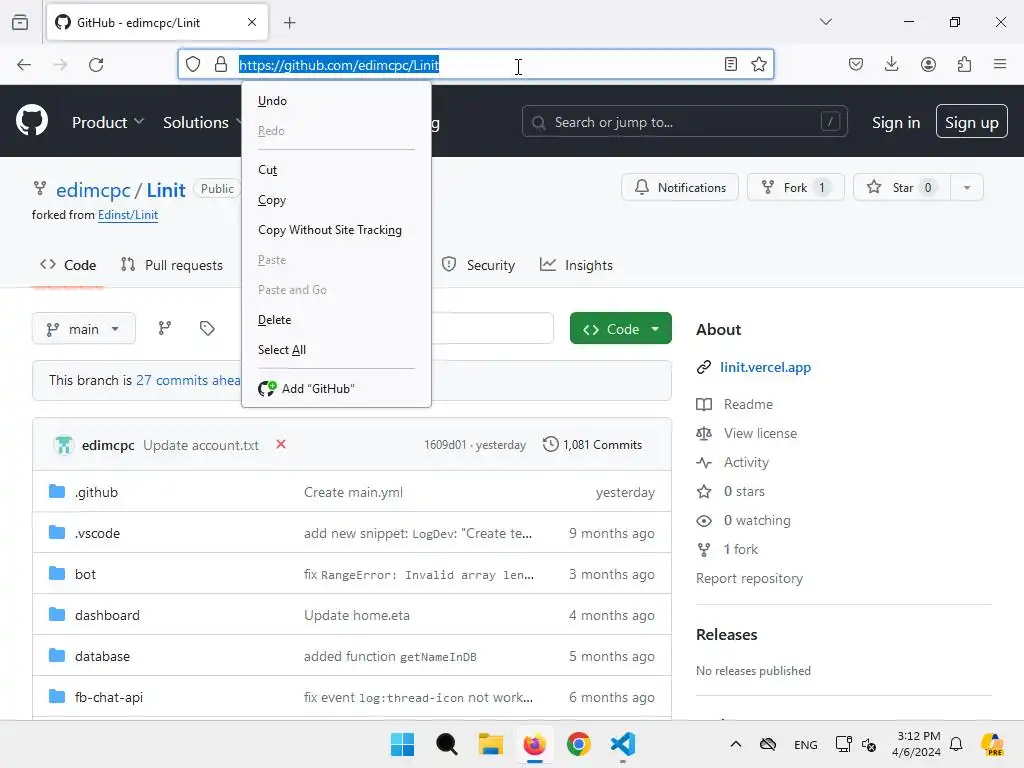Screen dimensions: 1024x768
Task: Open the extensions puzzle icon
Action: coord(965,64)
